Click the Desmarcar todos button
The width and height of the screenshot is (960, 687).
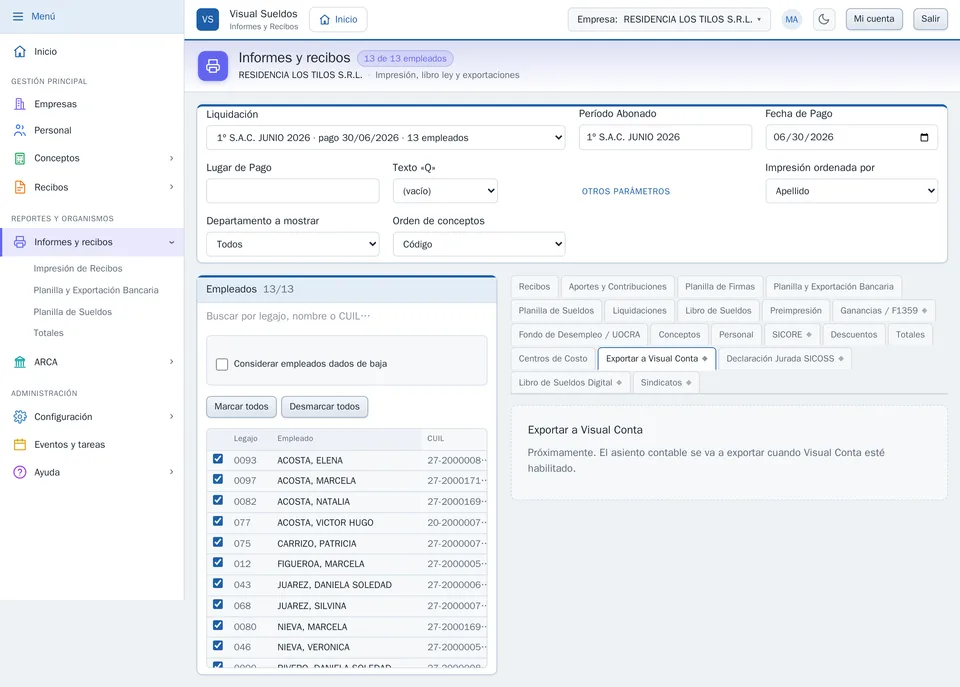pyautogui.click(x=324, y=407)
